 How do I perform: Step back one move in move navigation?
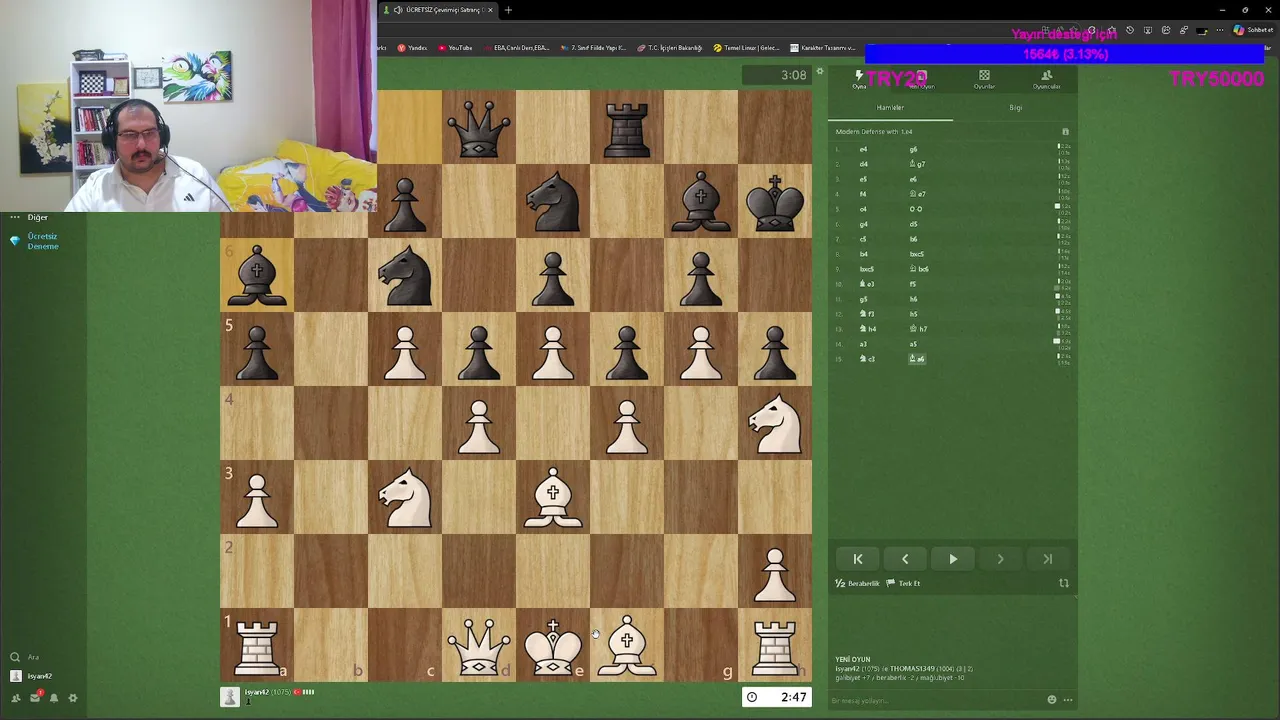[905, 559]
